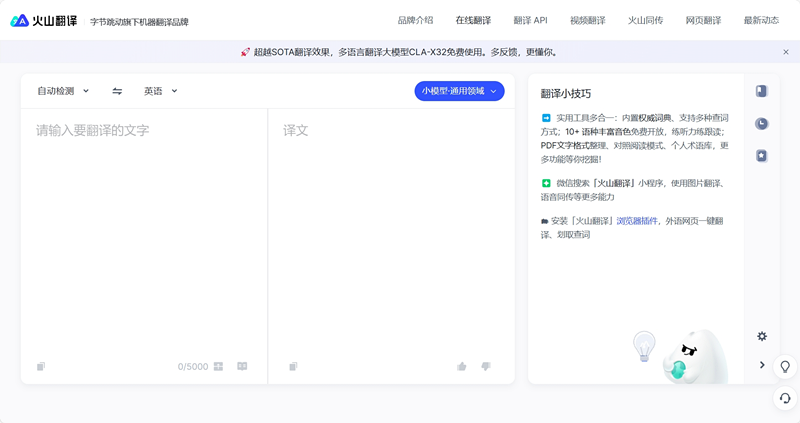Click the image upload icon beside 0/5000

(218, 366)
